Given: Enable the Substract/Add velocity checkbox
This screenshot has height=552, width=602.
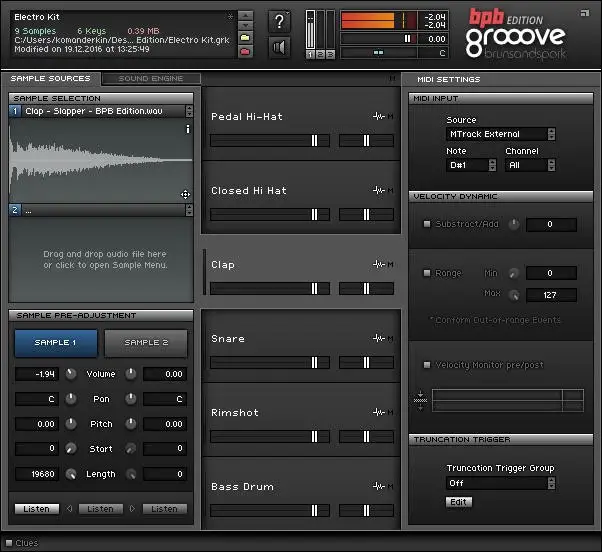Looking at the screenshot, I should point(427,224).
